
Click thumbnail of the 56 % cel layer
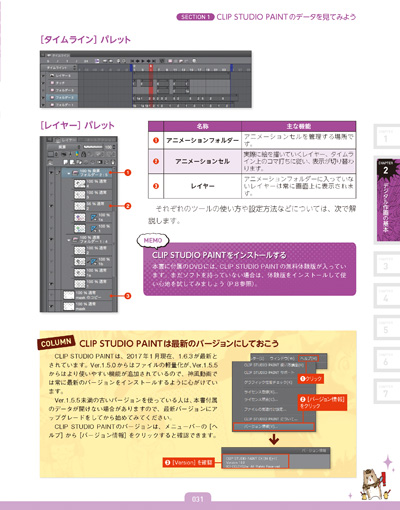point(80,206)
